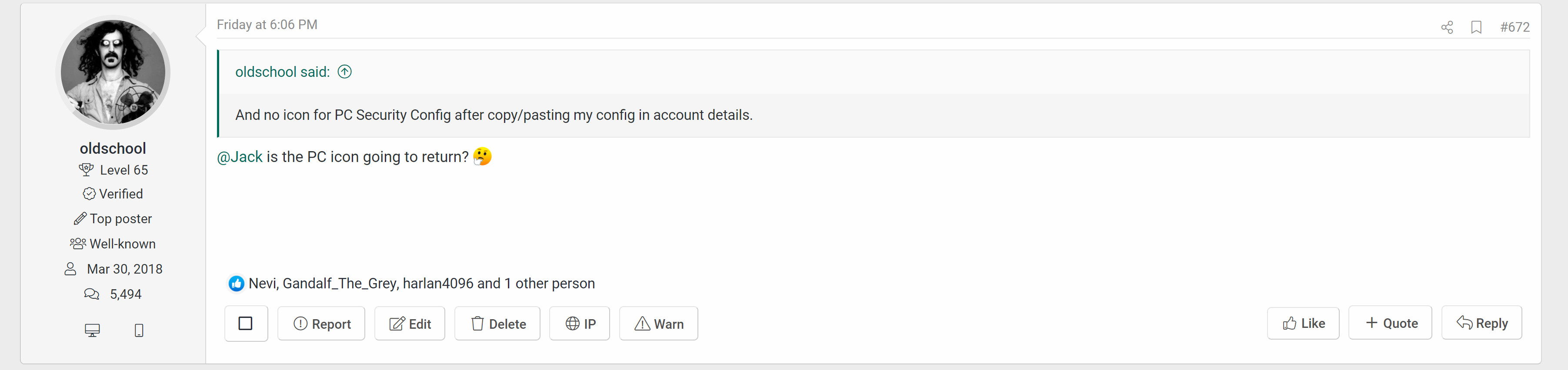Screen dimensions: 1568x370
Task: Open oldschool's profile avatar
Action: coord(113,72)
